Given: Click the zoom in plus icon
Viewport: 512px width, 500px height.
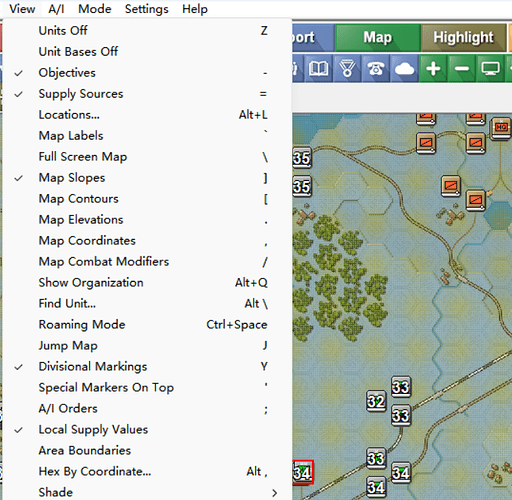Looking at the screenshot, I should [433, 69].
